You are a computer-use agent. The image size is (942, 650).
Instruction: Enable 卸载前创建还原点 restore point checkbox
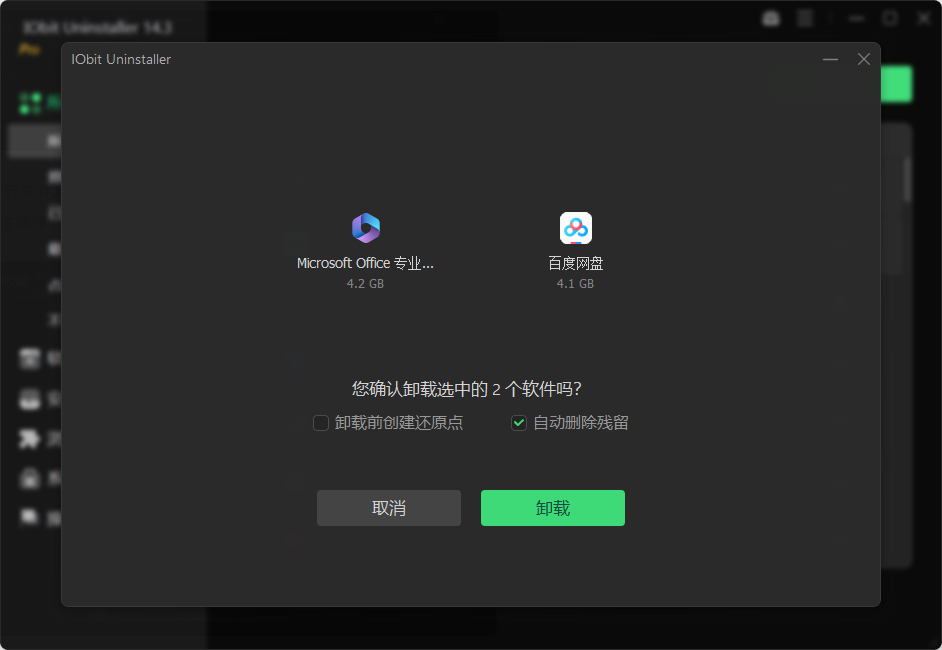(321, 423)
